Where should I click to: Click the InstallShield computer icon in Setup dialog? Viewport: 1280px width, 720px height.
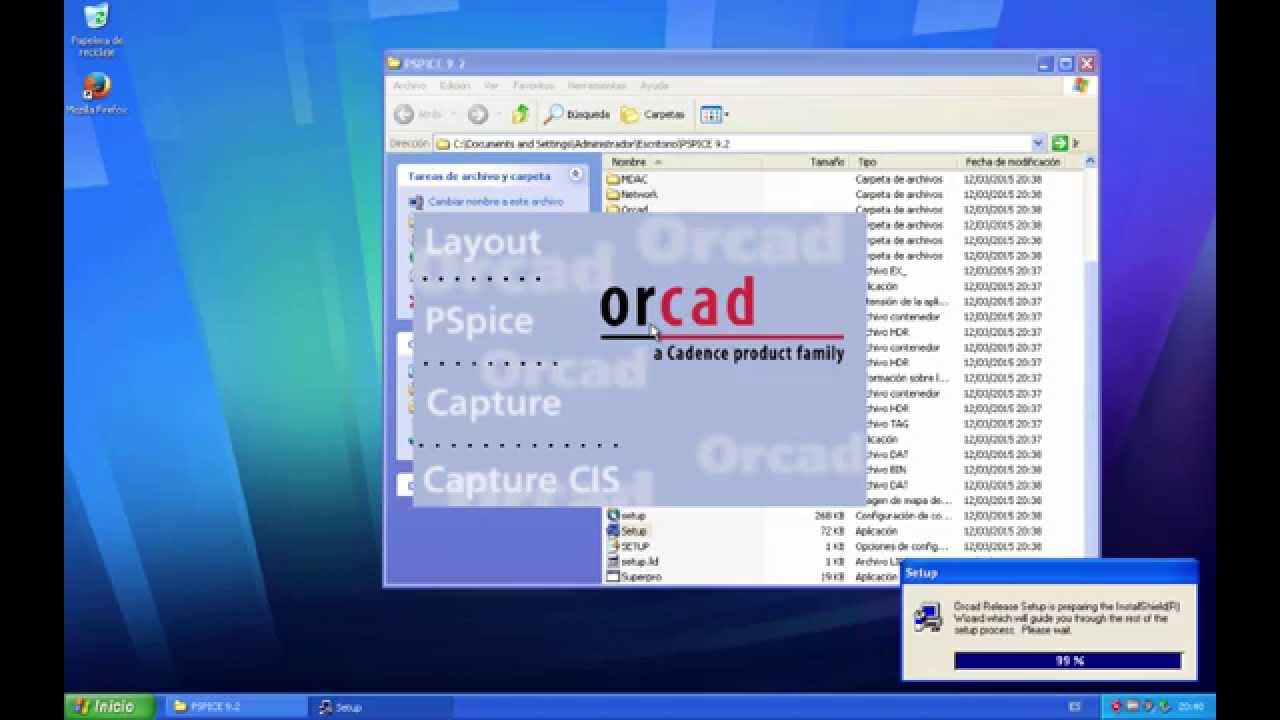pyautogui.click(x=928, y=617)
